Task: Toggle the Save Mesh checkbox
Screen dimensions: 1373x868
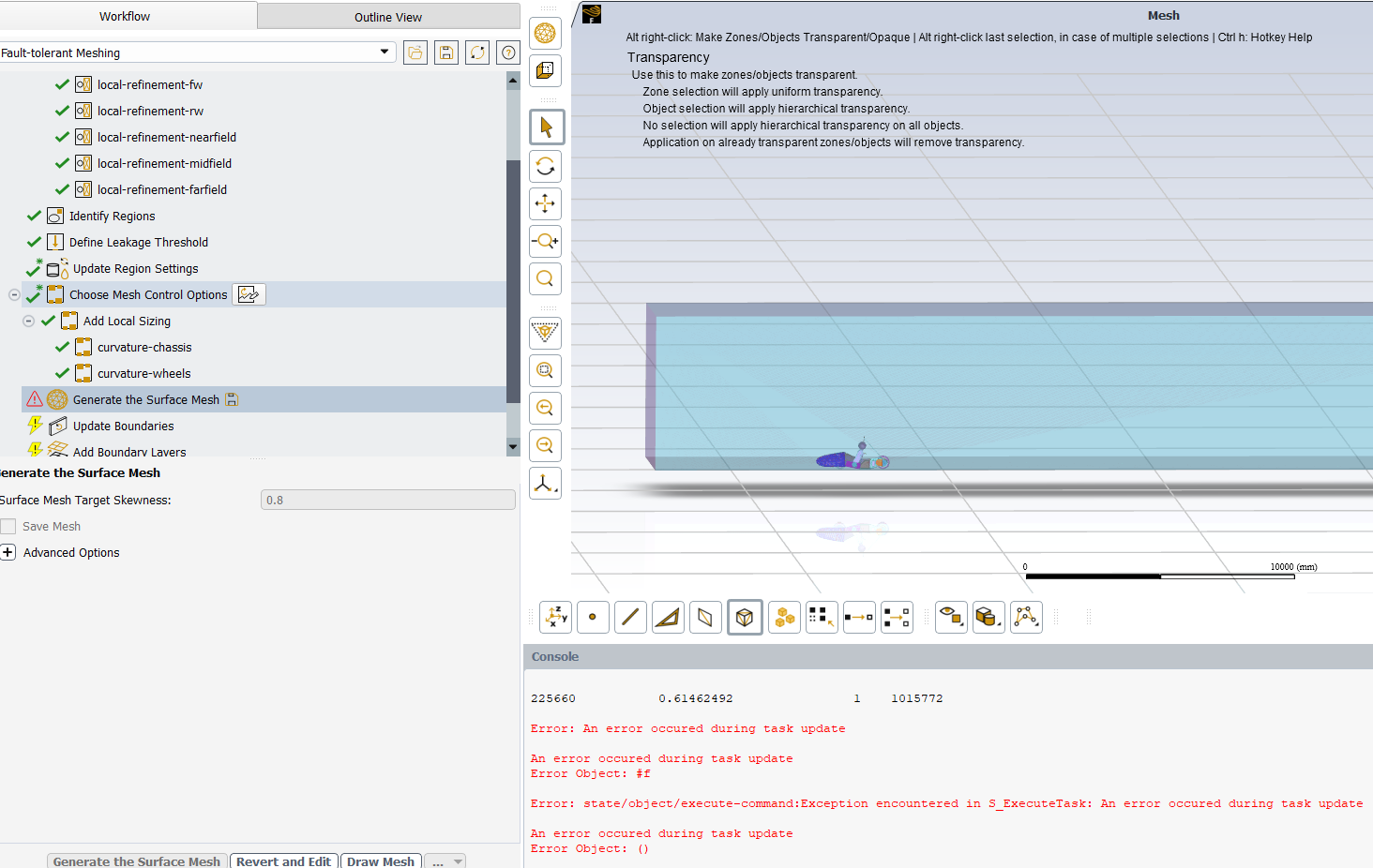Action: (x=8, y=527)
